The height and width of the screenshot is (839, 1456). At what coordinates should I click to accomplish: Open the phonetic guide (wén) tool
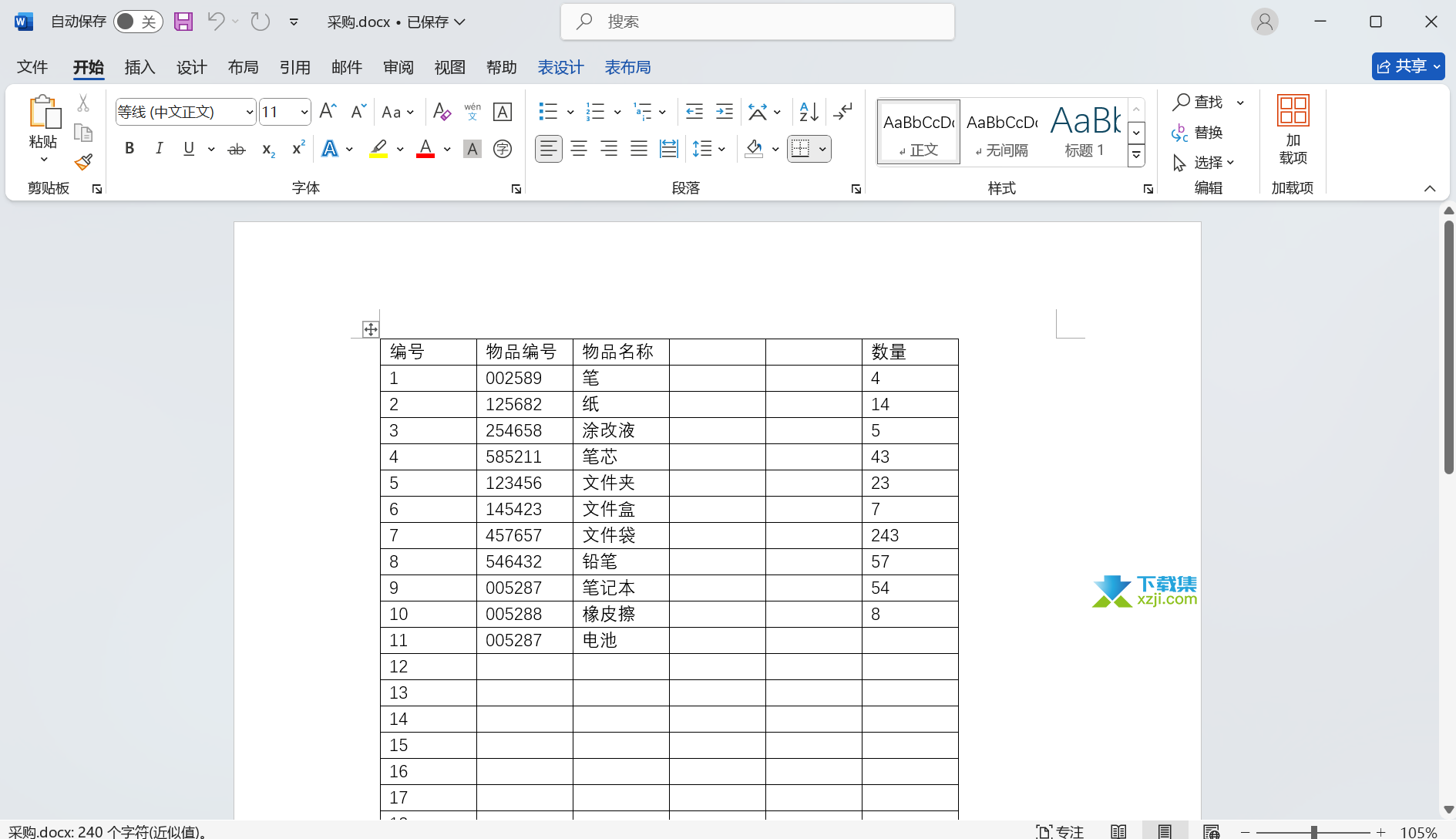[472, 112]
